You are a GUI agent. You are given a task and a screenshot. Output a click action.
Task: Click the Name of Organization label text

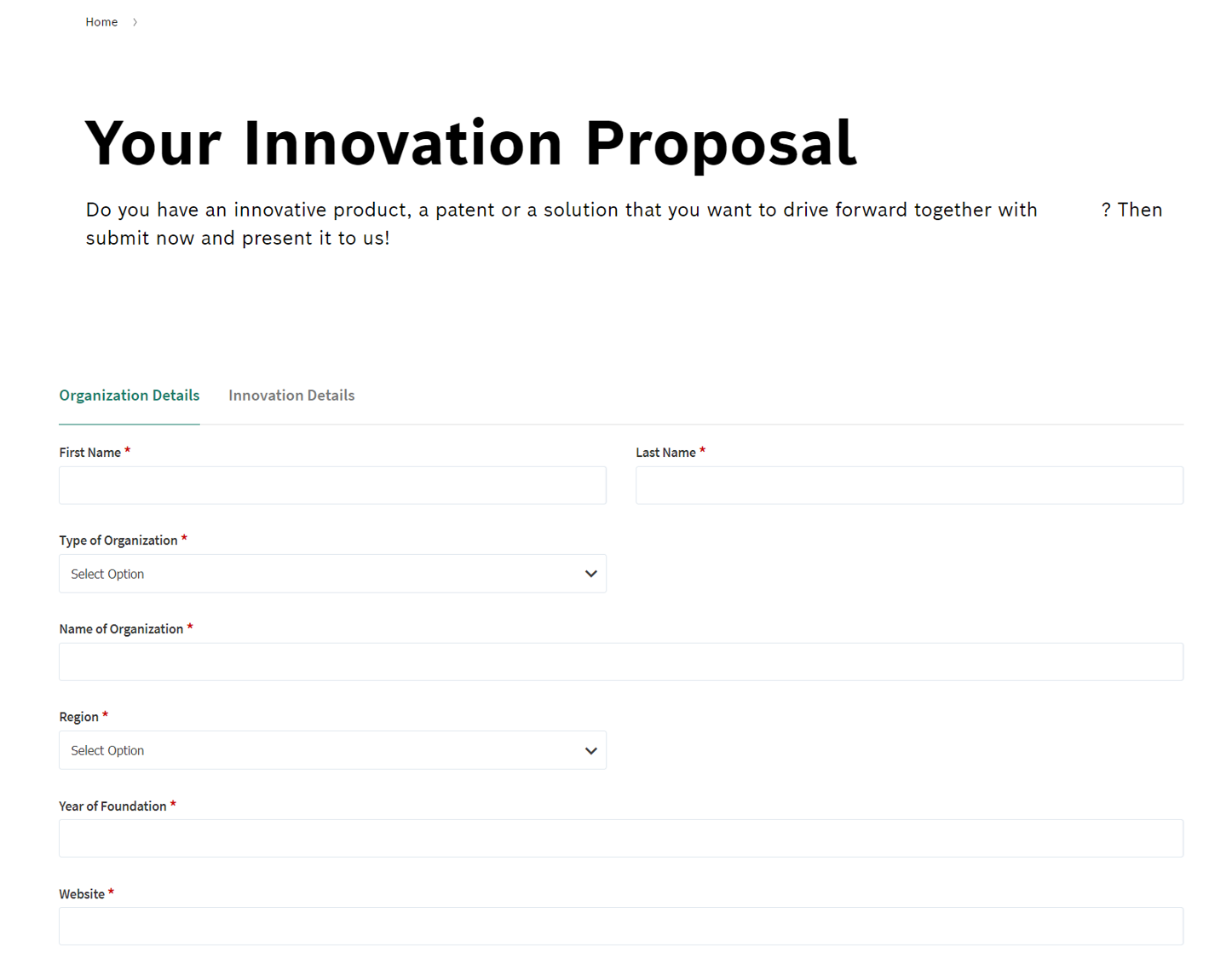click(121, 629)
